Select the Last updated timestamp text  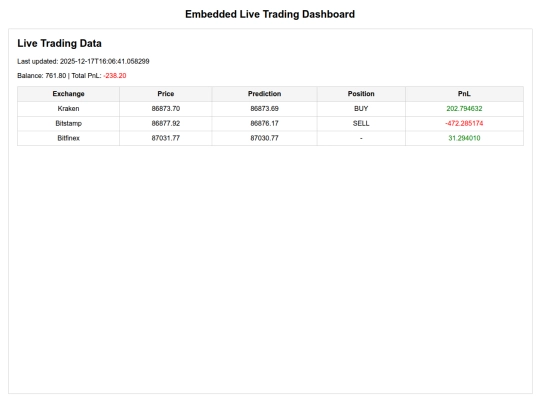(83, 61)
